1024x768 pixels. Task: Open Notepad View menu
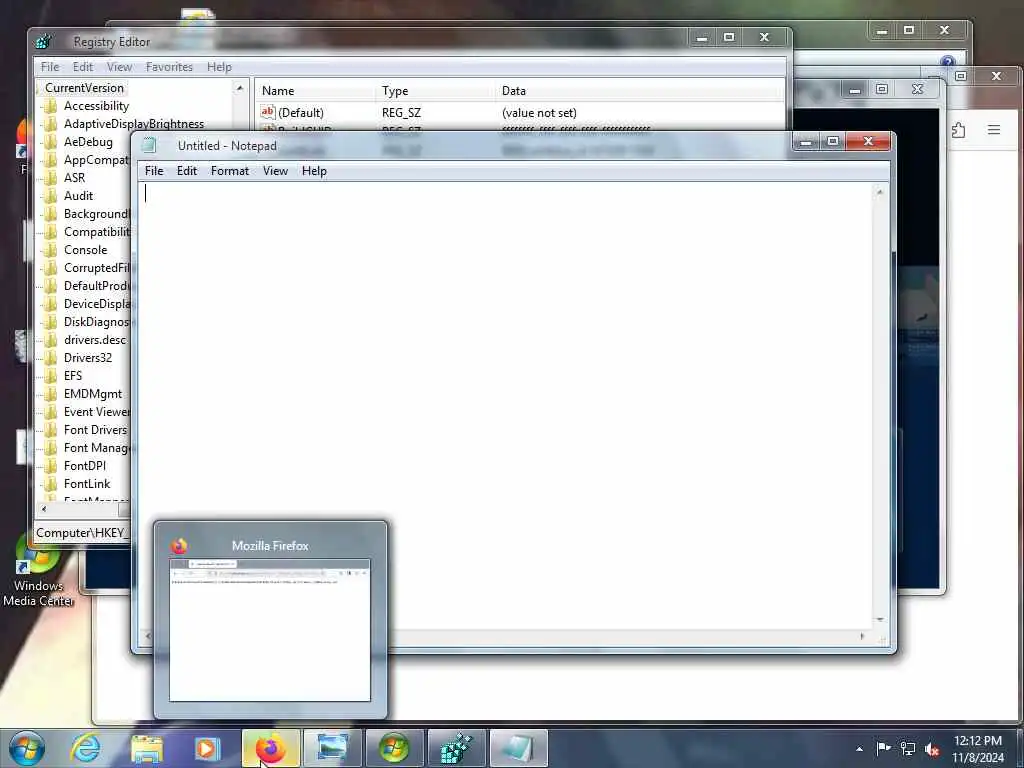point(276,171)
